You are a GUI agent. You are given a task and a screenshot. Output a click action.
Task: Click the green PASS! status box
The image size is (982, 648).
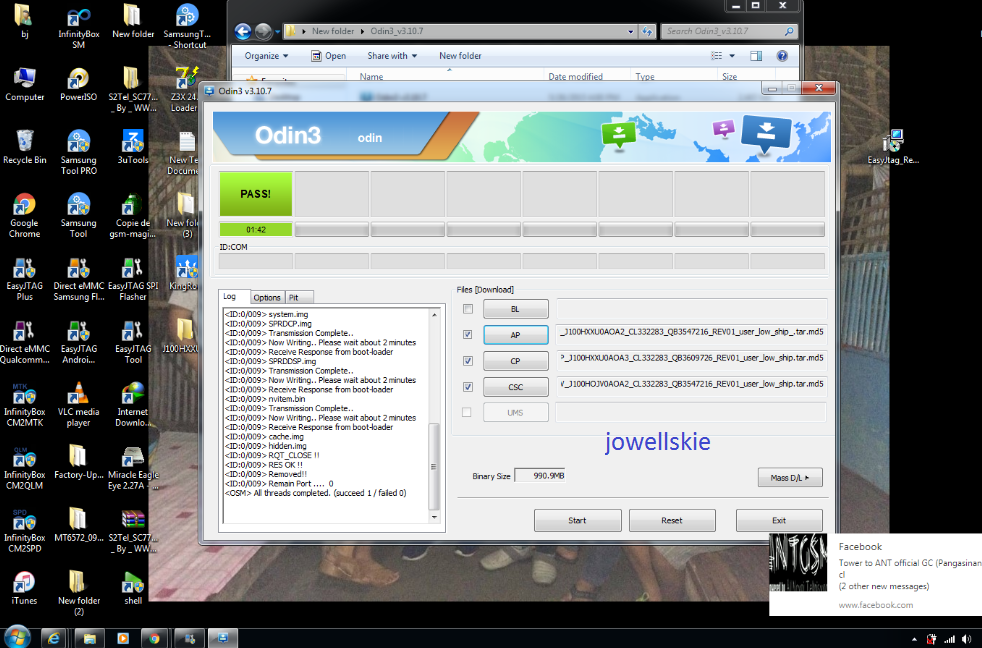point(256,194)
